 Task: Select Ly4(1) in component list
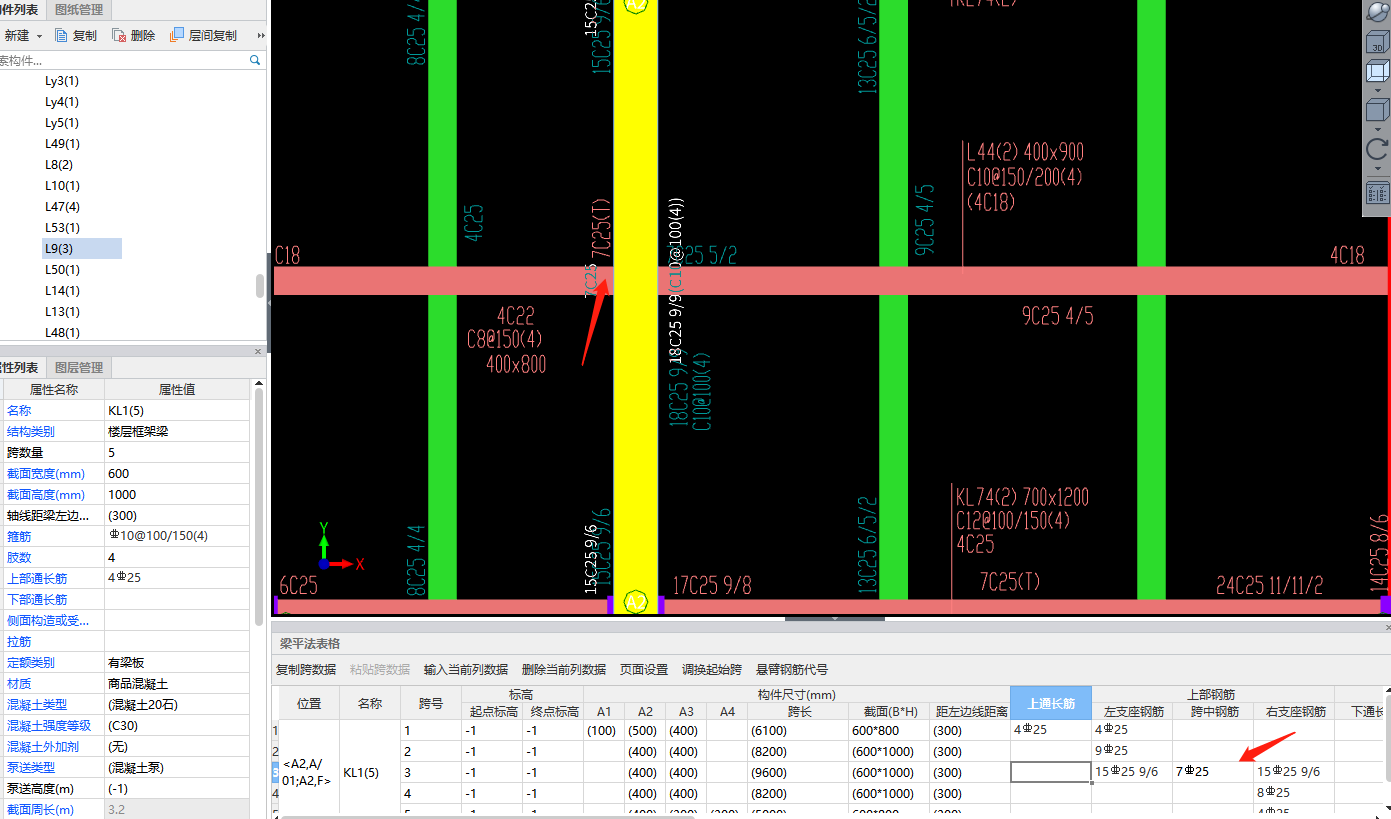(62, 102)
